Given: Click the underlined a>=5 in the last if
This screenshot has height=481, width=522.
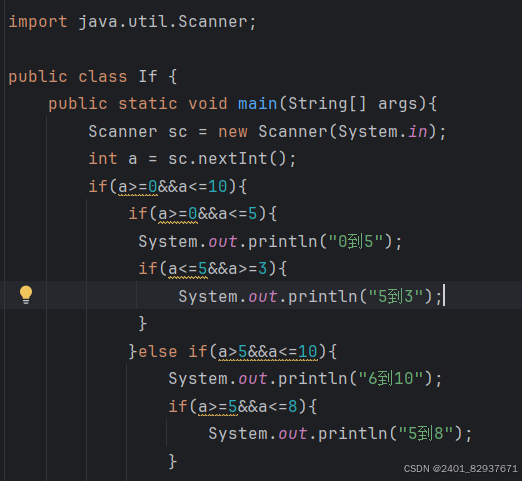Looking at the screenshot, I should click(x=218, y=406).
